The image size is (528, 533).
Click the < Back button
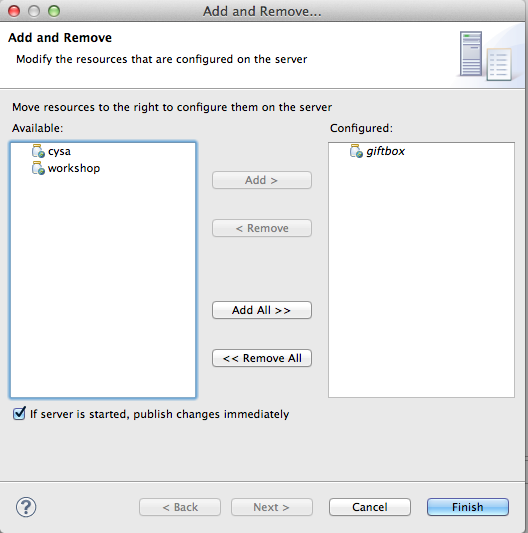pos(180,507)
